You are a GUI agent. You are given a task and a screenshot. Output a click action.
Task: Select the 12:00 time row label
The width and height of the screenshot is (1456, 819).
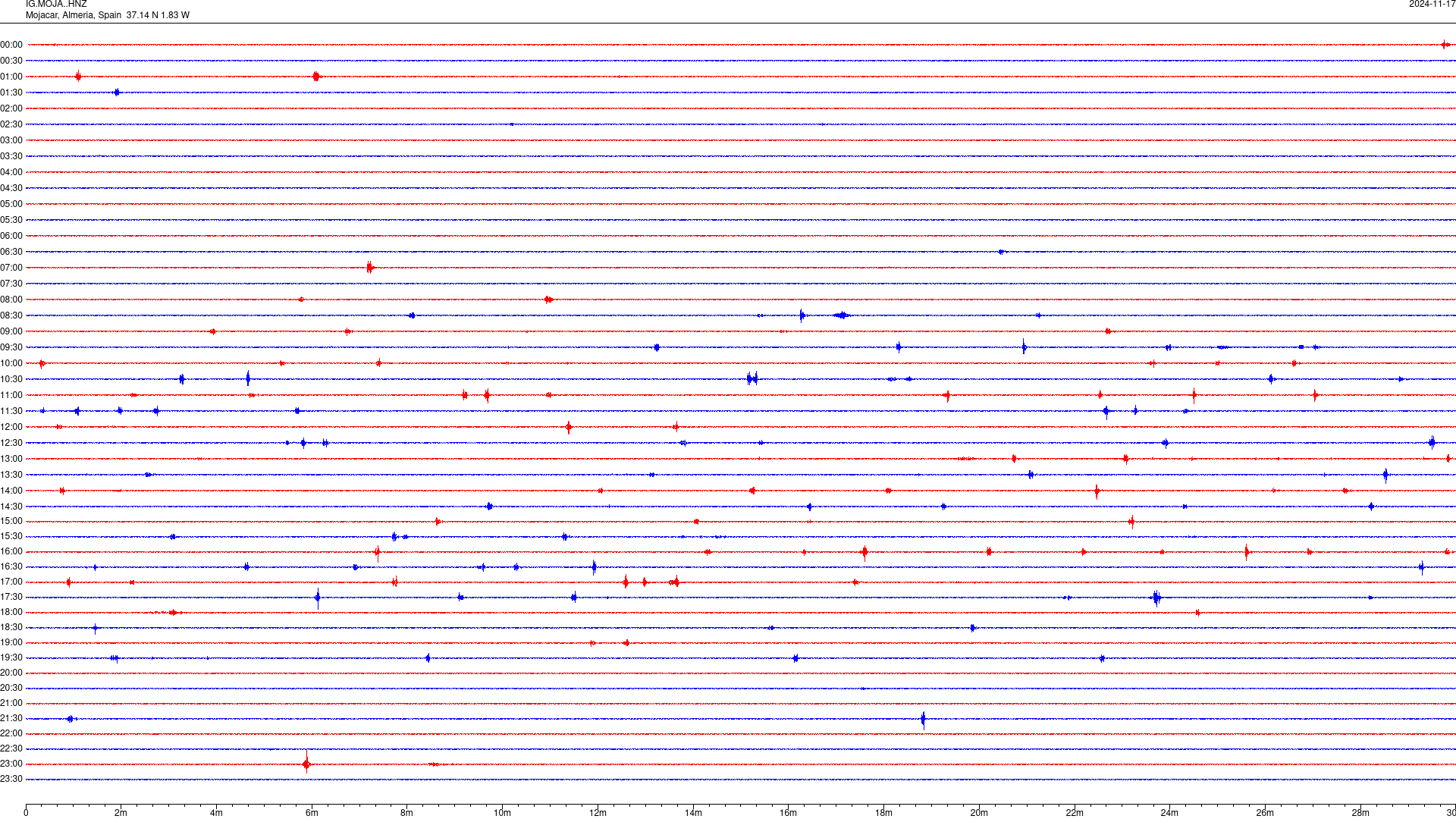point(11,427)
